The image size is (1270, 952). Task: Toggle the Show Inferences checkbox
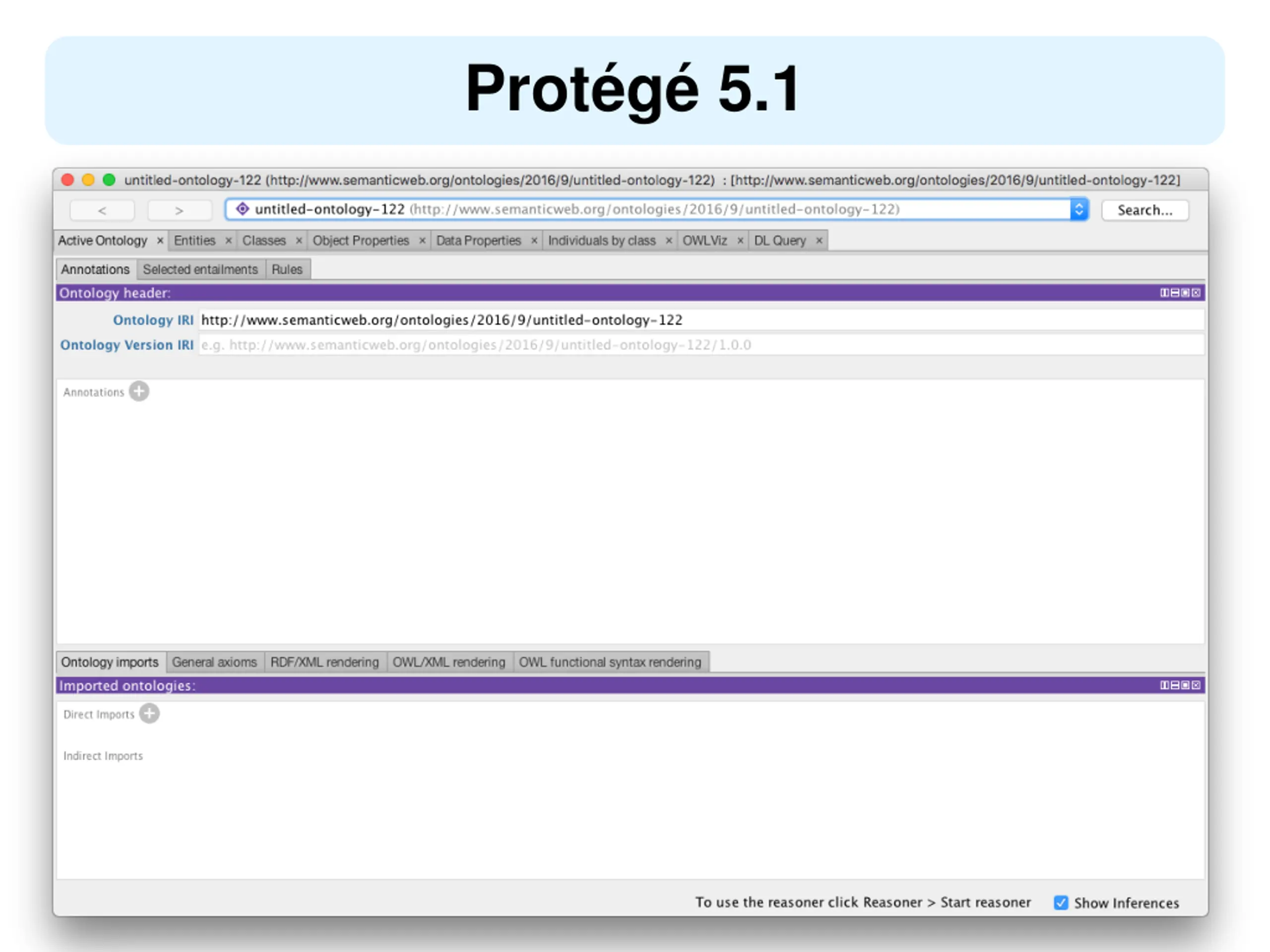[1061, 902]
